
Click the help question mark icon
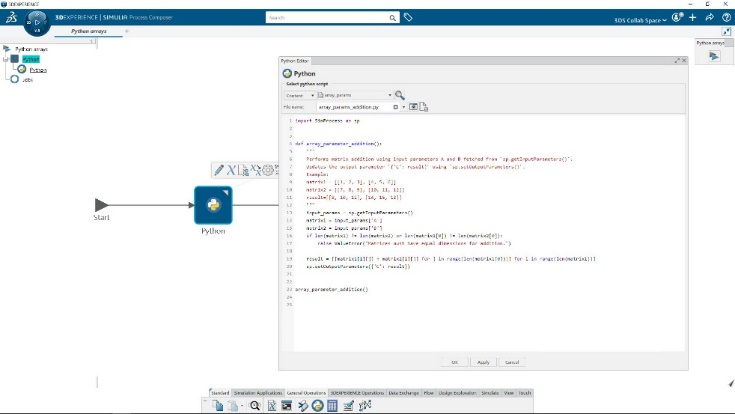click(x=724, y=18)
